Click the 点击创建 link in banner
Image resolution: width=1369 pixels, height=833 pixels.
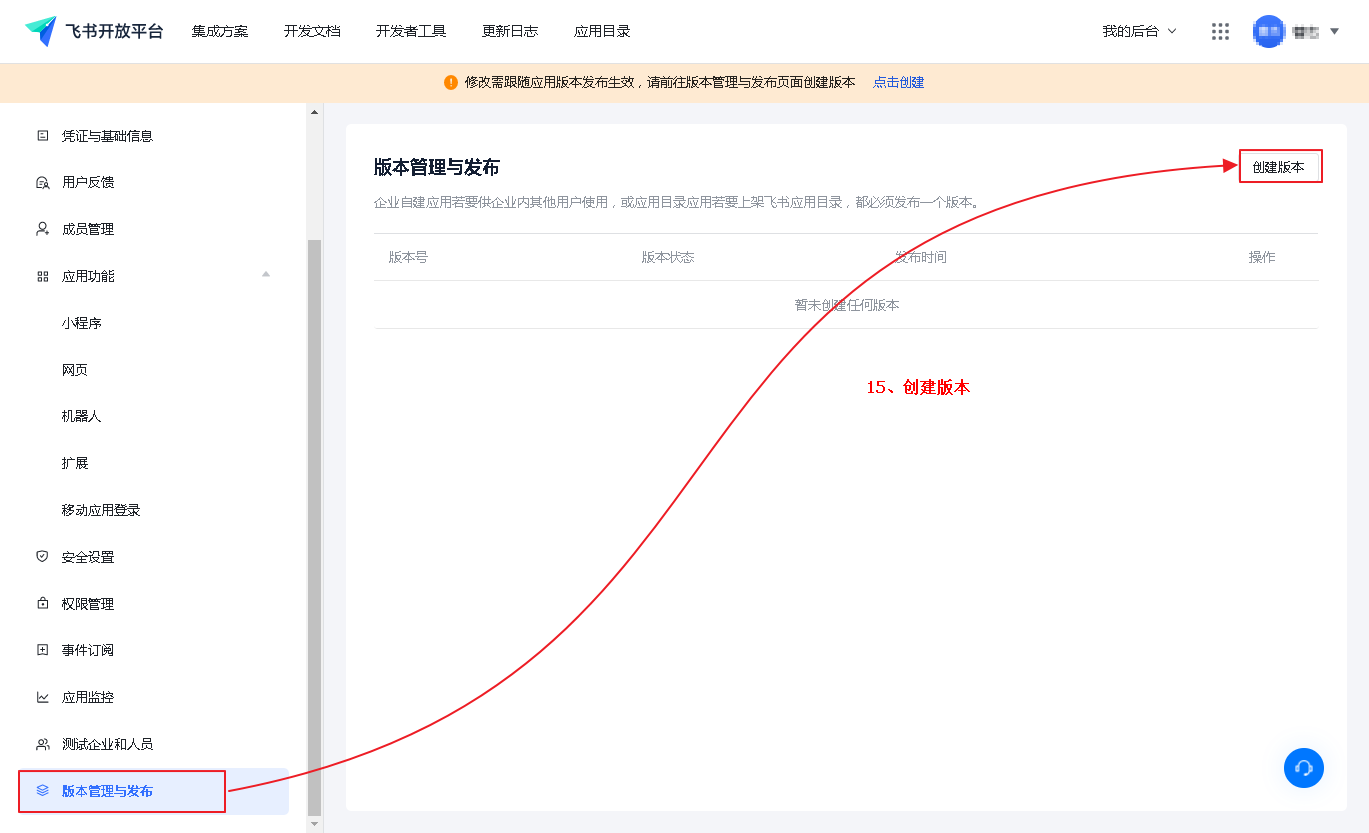[898, 82]
